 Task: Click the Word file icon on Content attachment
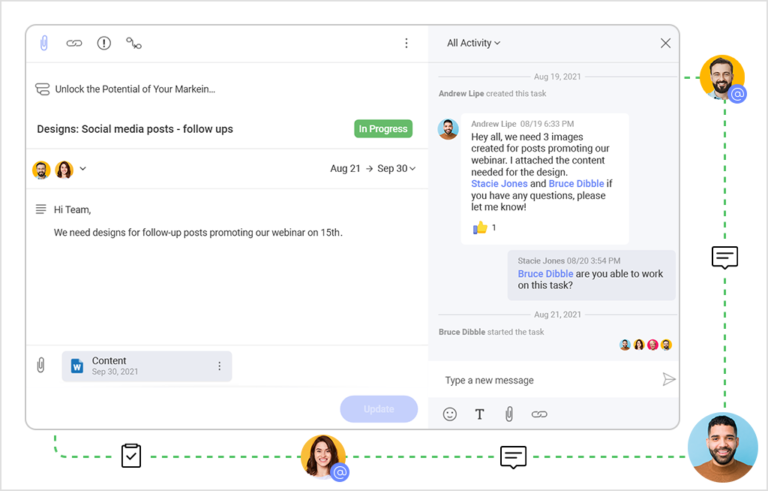point(77,366)
